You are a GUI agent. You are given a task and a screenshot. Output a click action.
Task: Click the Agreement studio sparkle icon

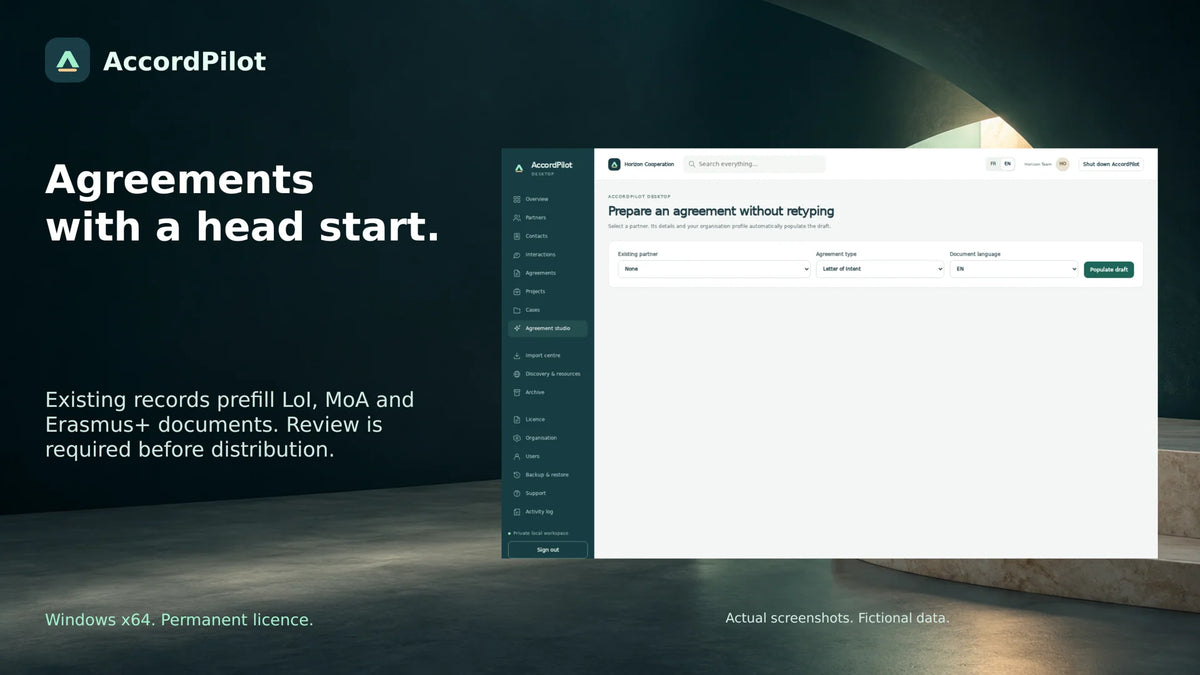(516, 329)
